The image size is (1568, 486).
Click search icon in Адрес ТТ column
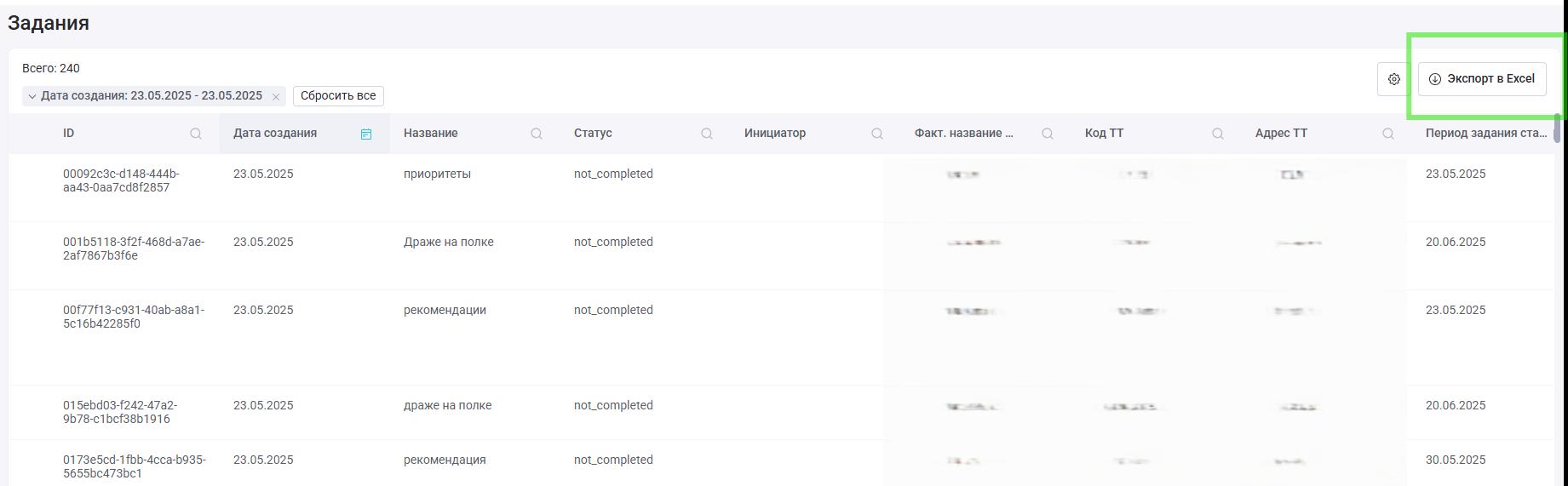1388,134
